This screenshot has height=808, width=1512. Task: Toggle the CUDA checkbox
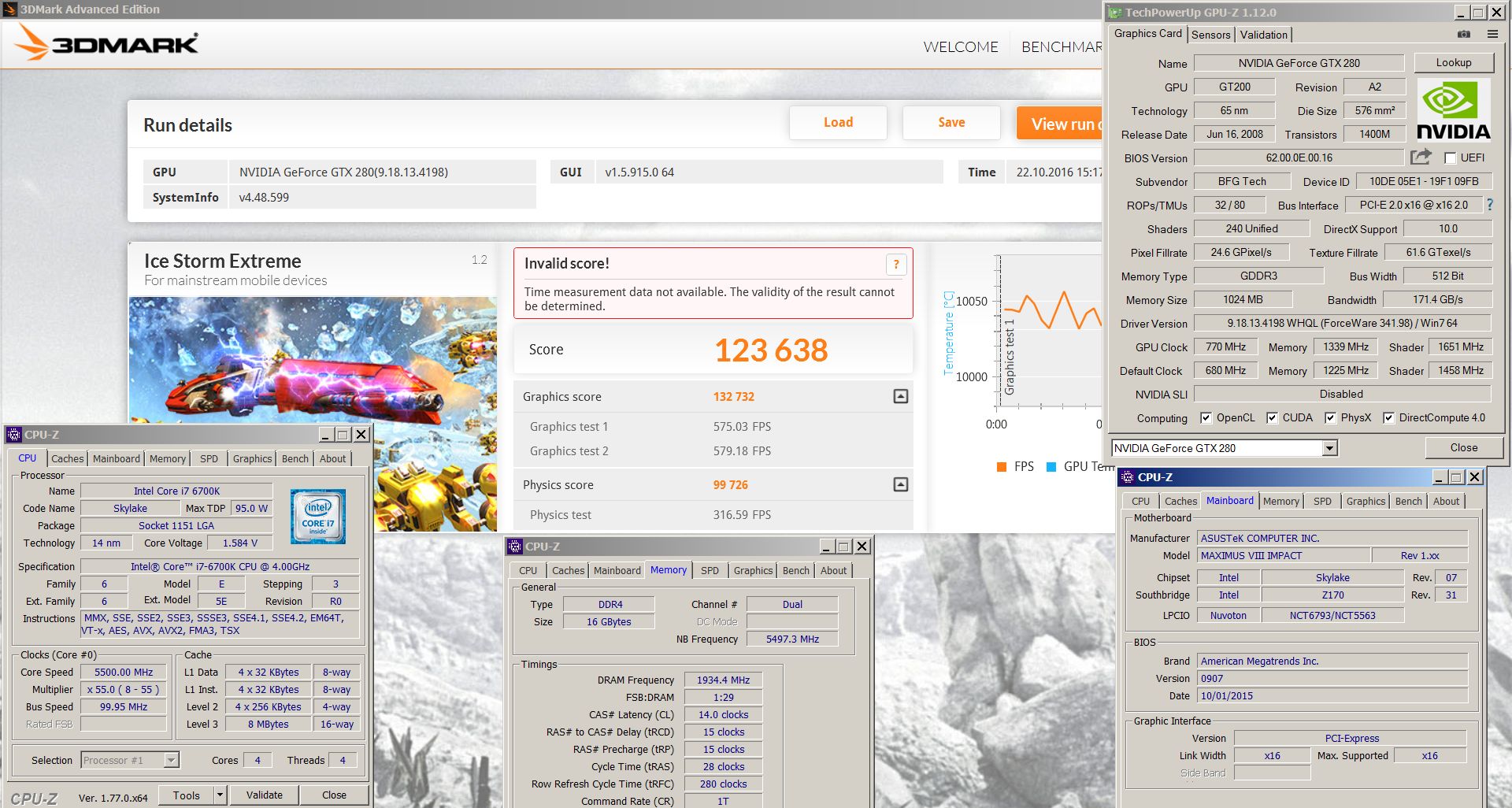click(1272, 417)
